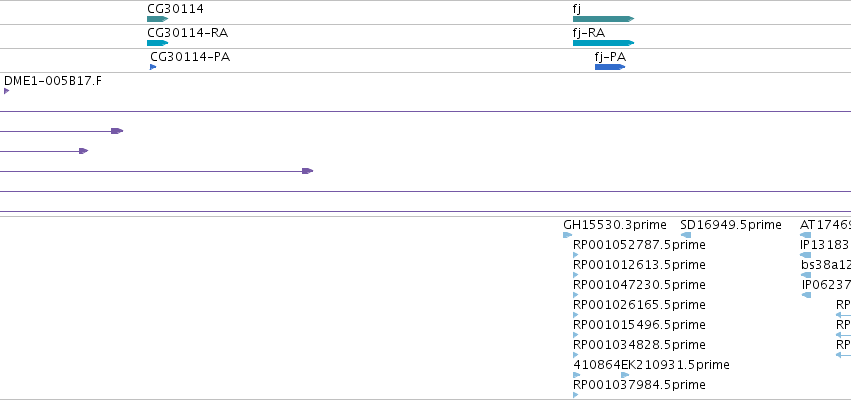
Task: Open the RP001037984.5prime label
Action: point(639,385)
